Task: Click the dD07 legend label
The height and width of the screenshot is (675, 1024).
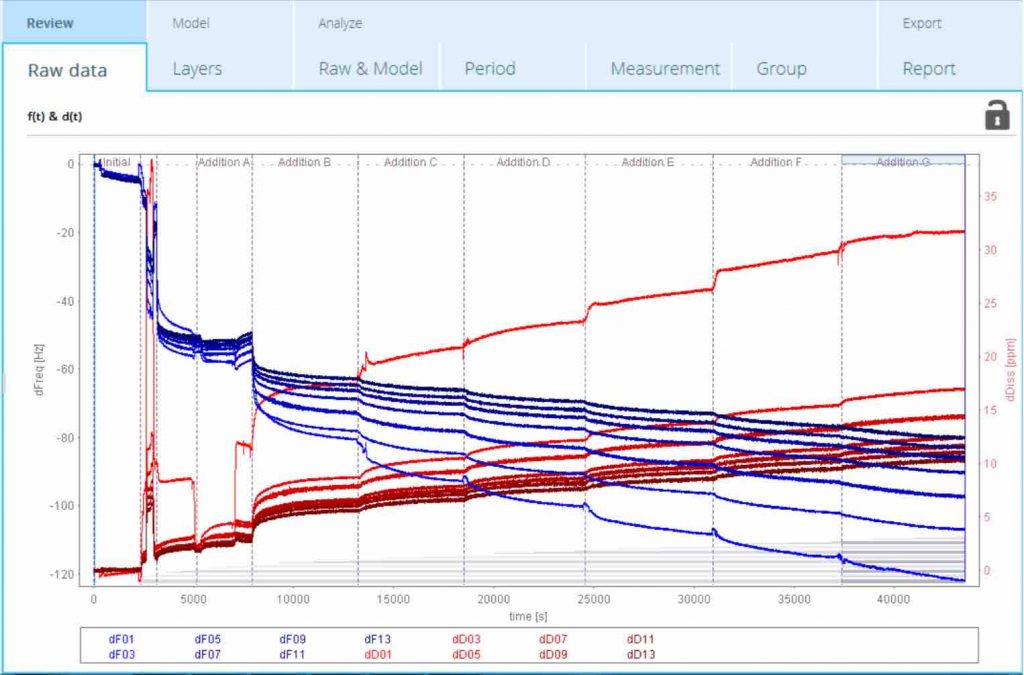Action: pos(555,639)
